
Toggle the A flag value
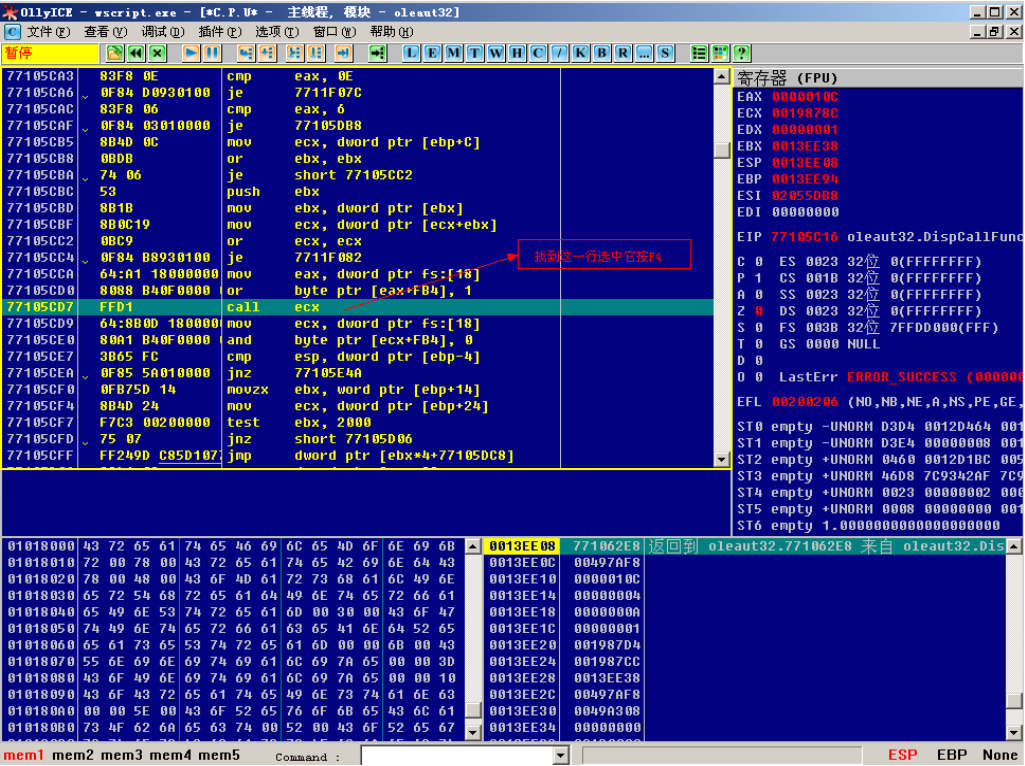tap(758, 295)
